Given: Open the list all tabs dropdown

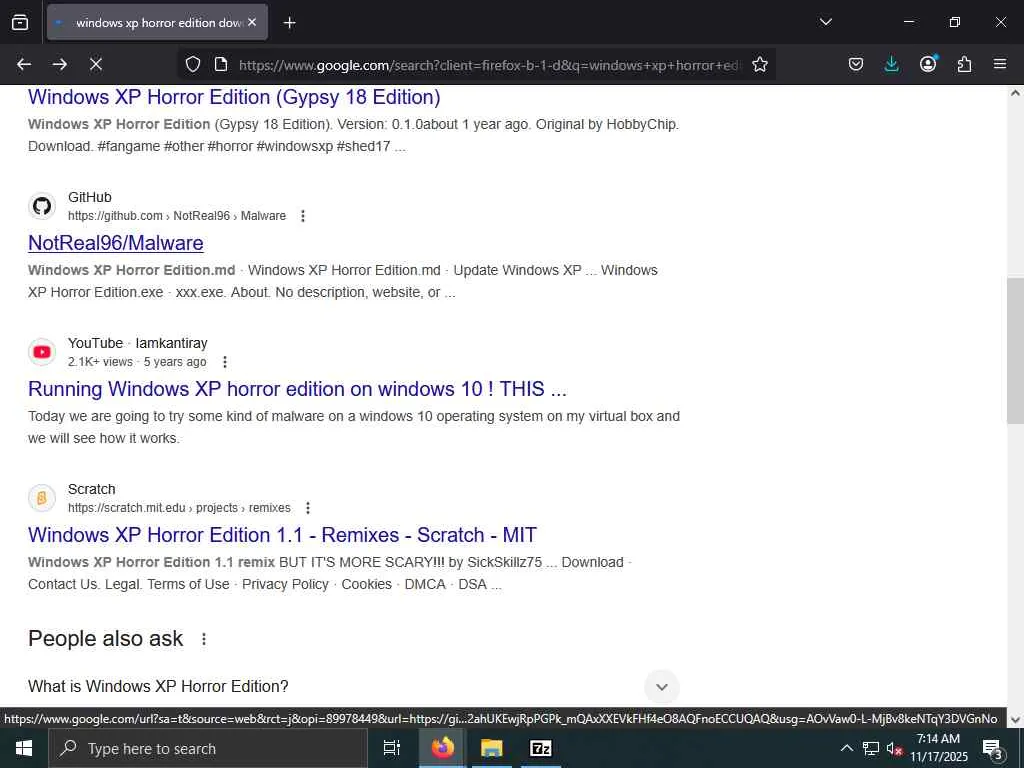Looking at the screenshot, I should (825, 22).
